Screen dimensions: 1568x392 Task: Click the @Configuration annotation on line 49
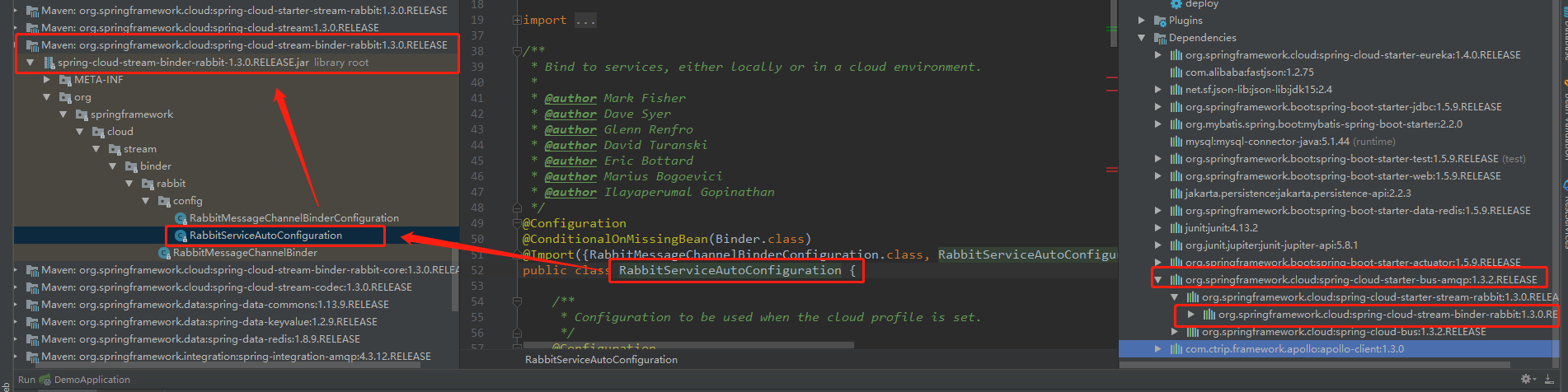coord(575,223)
